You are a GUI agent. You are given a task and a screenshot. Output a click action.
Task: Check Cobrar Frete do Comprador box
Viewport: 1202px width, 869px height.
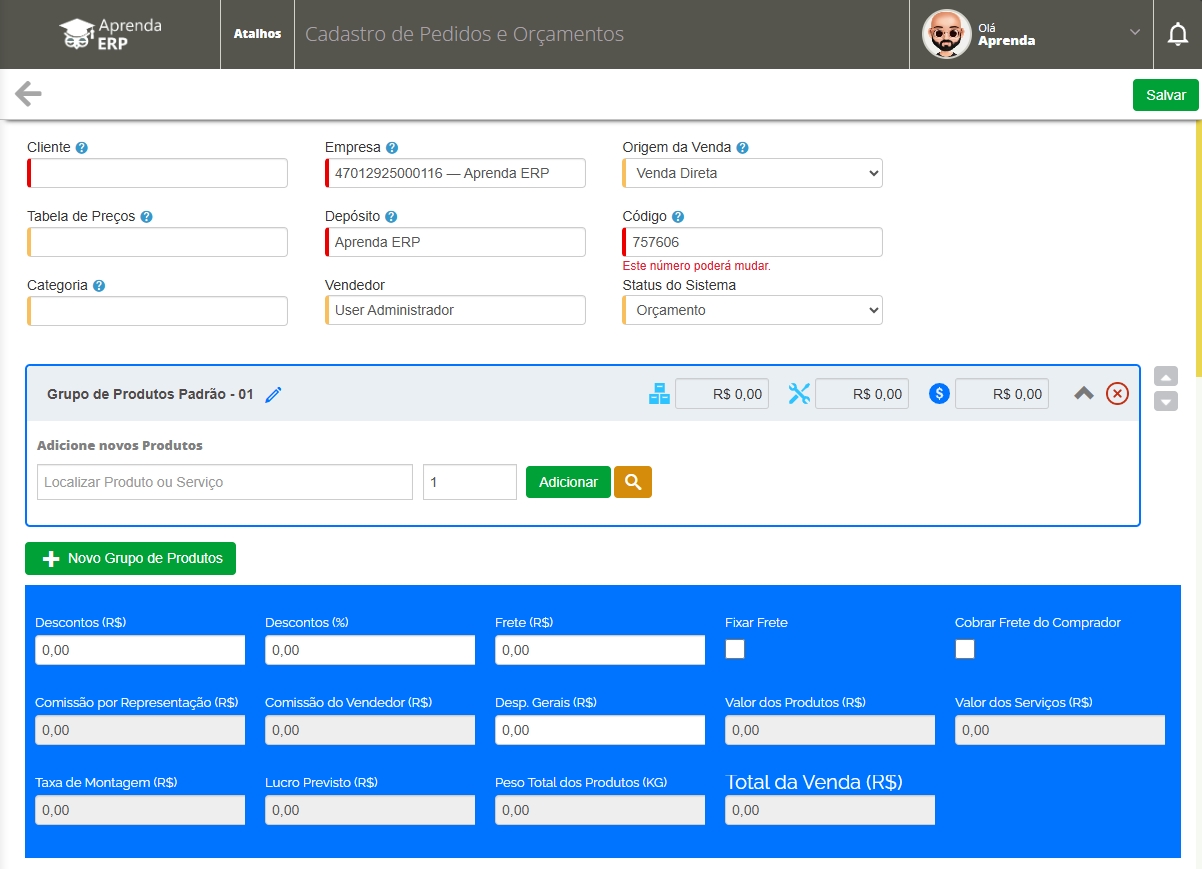965,649
